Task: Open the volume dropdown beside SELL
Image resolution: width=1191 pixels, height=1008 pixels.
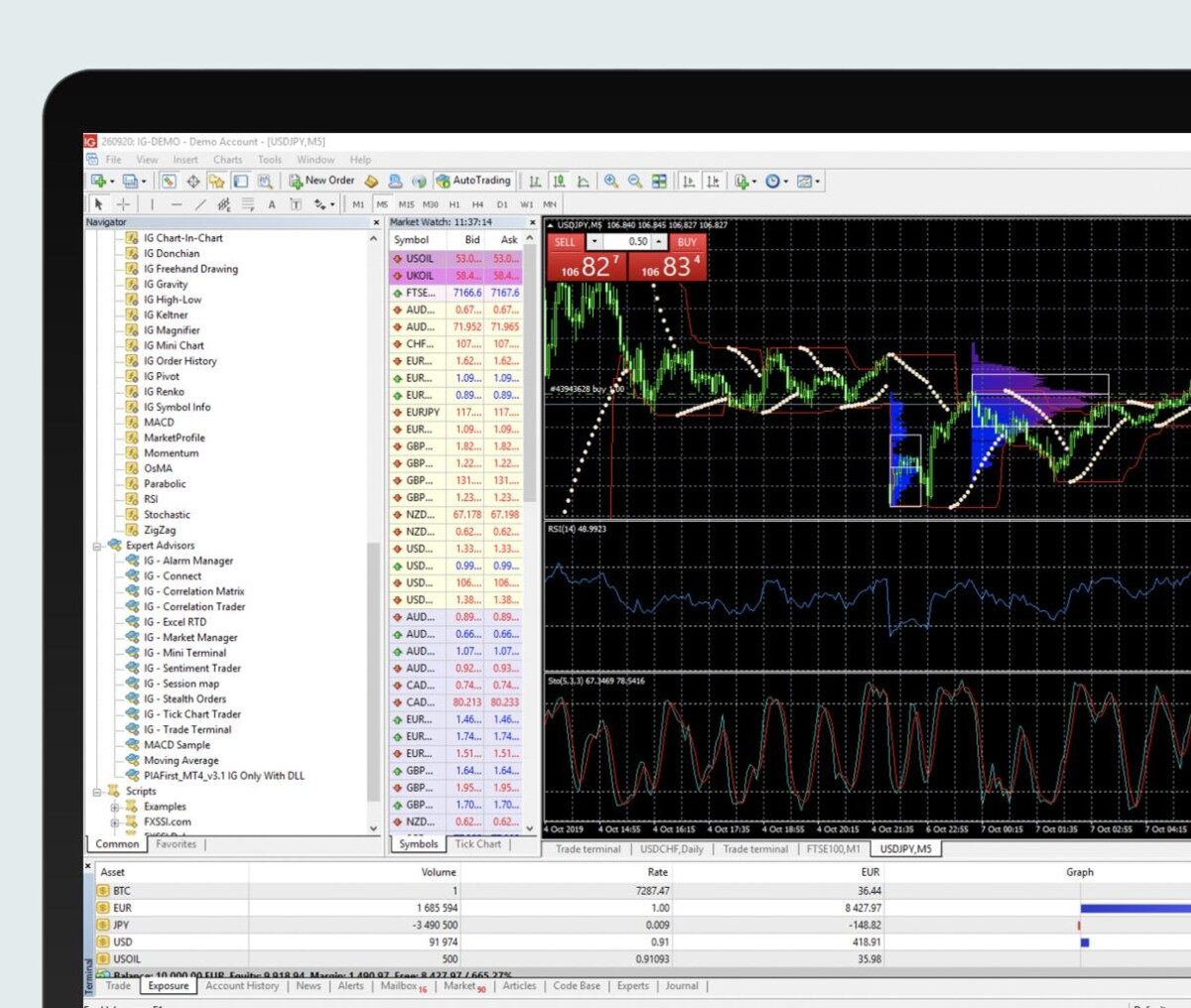Action: pos(594,242)
